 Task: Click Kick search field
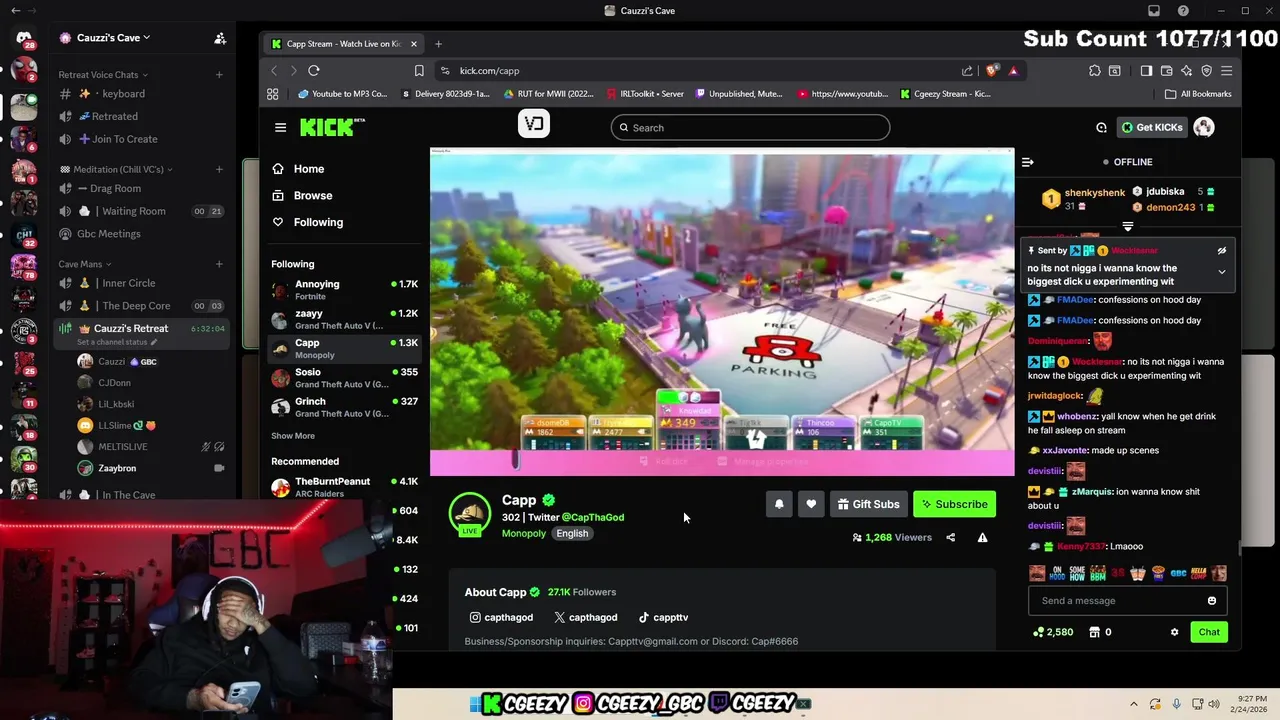tap(750, 128)
